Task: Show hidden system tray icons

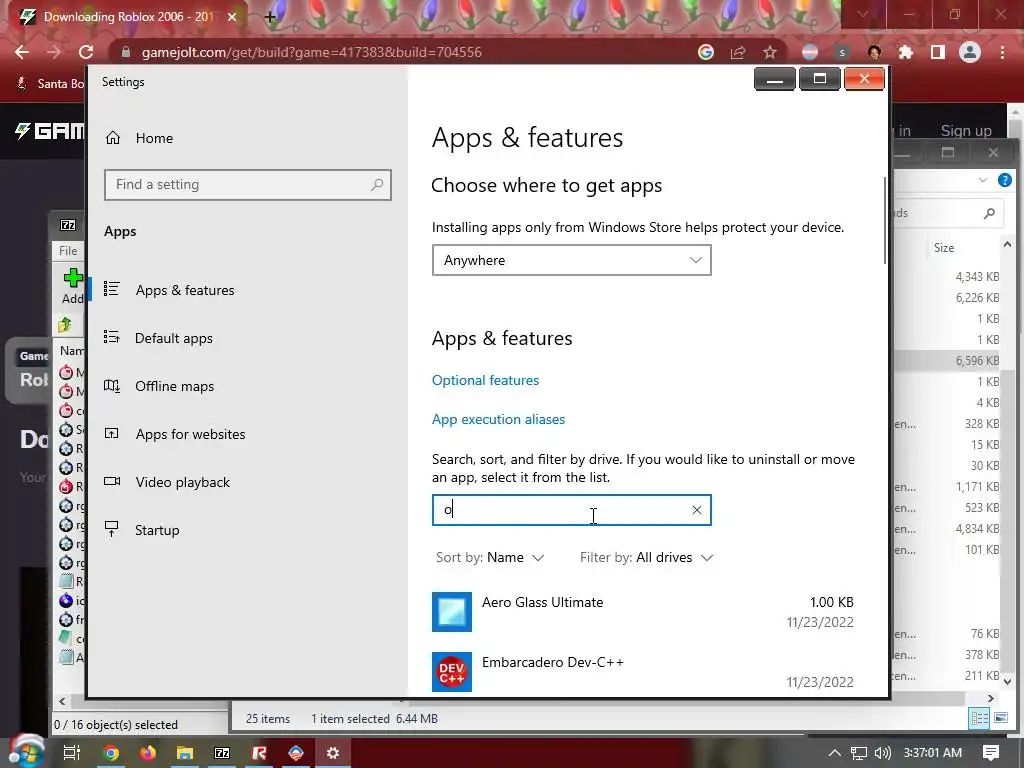Action: pos(834,753)
